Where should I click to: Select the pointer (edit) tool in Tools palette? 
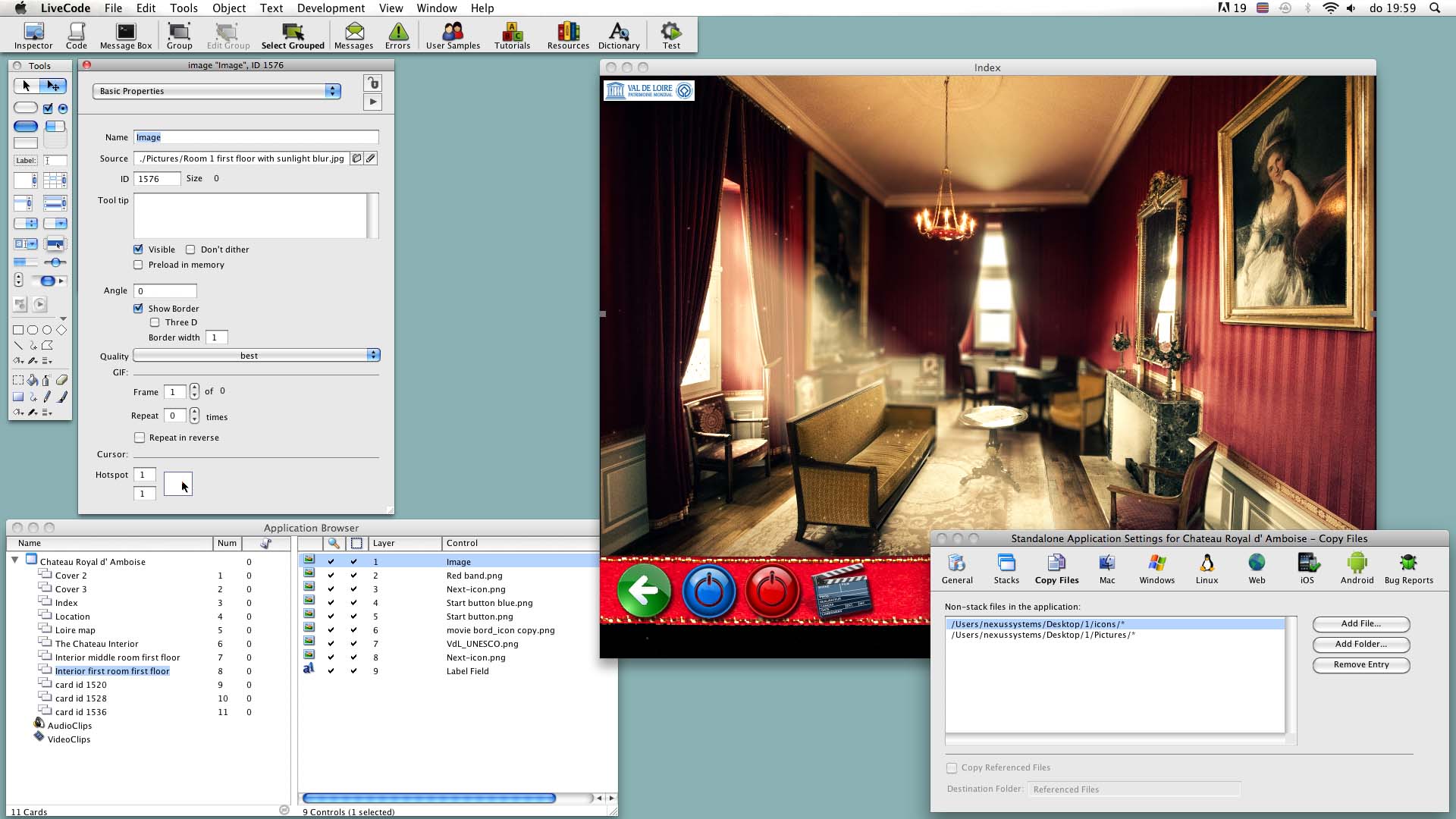point(53,86)
